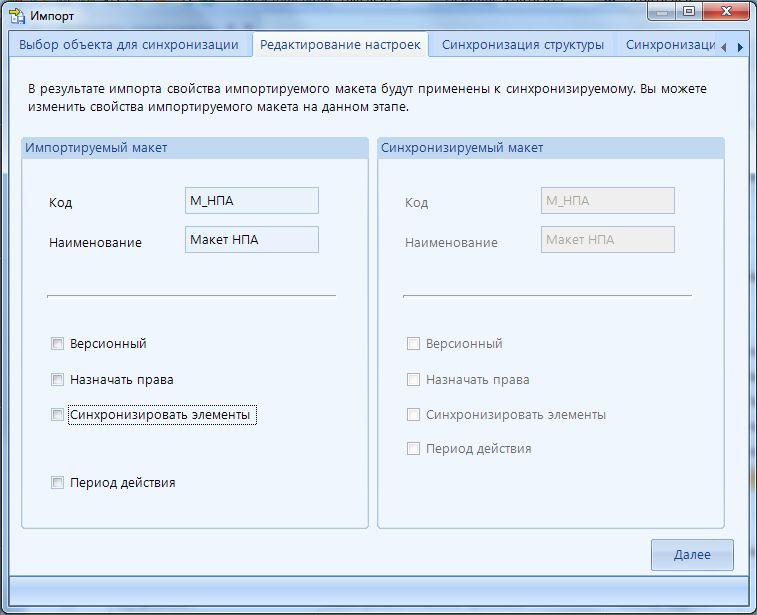757x615 pixels.
Task: Switch to the Синхронизация структуры tab
Action: coord(522,45)
